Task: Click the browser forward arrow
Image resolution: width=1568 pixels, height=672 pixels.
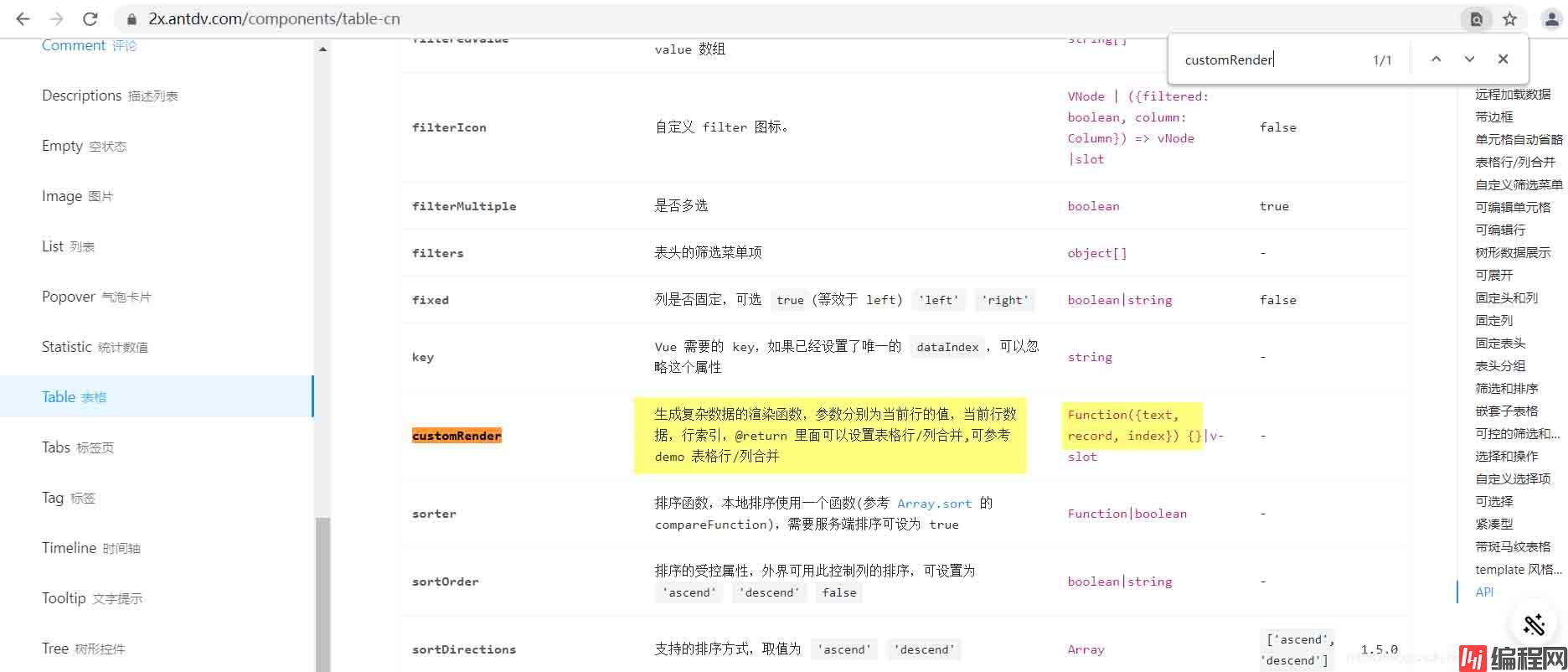Action: [x=56, y=18]
